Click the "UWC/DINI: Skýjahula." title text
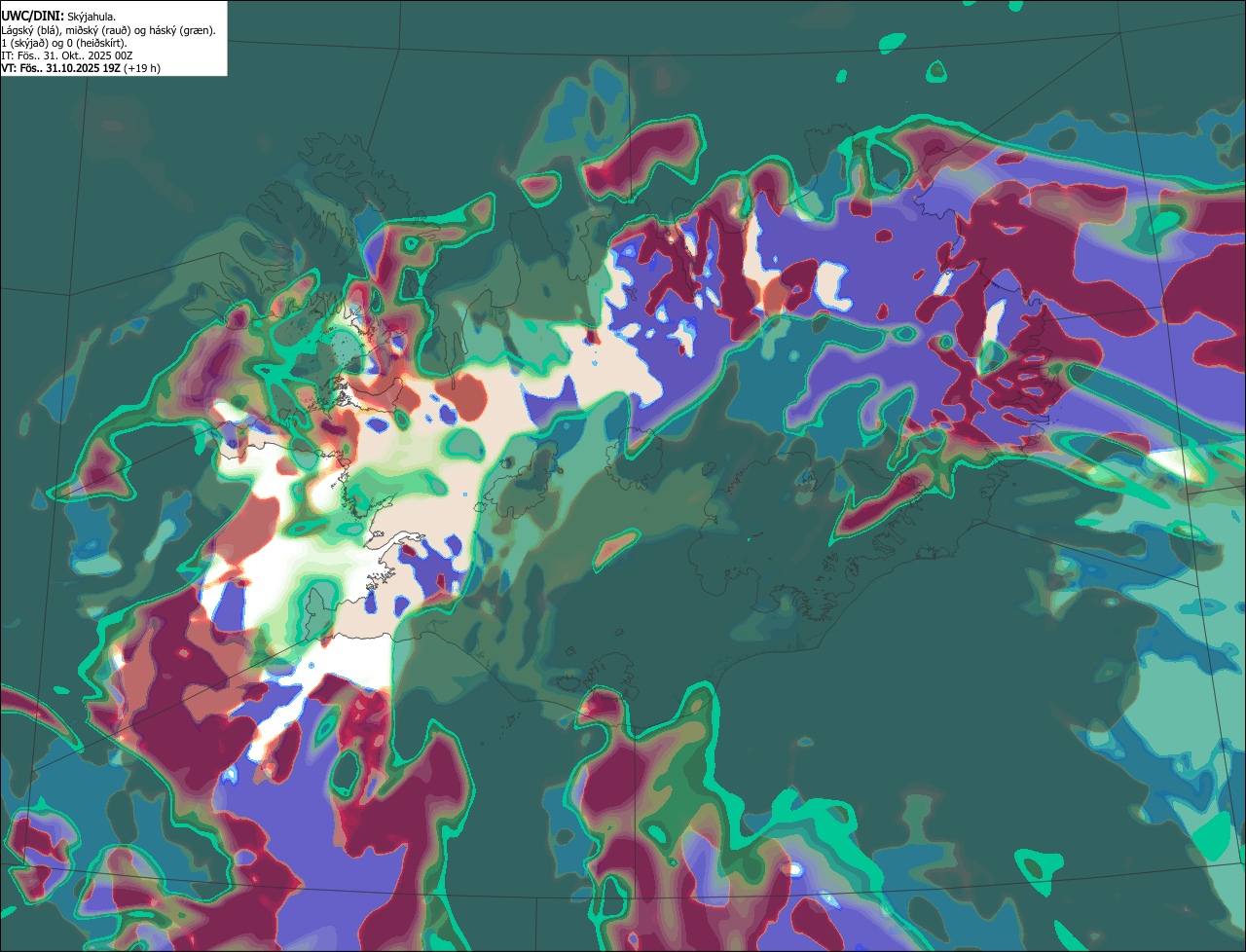This screenshot has height=952, width=1246. point(58,16)
